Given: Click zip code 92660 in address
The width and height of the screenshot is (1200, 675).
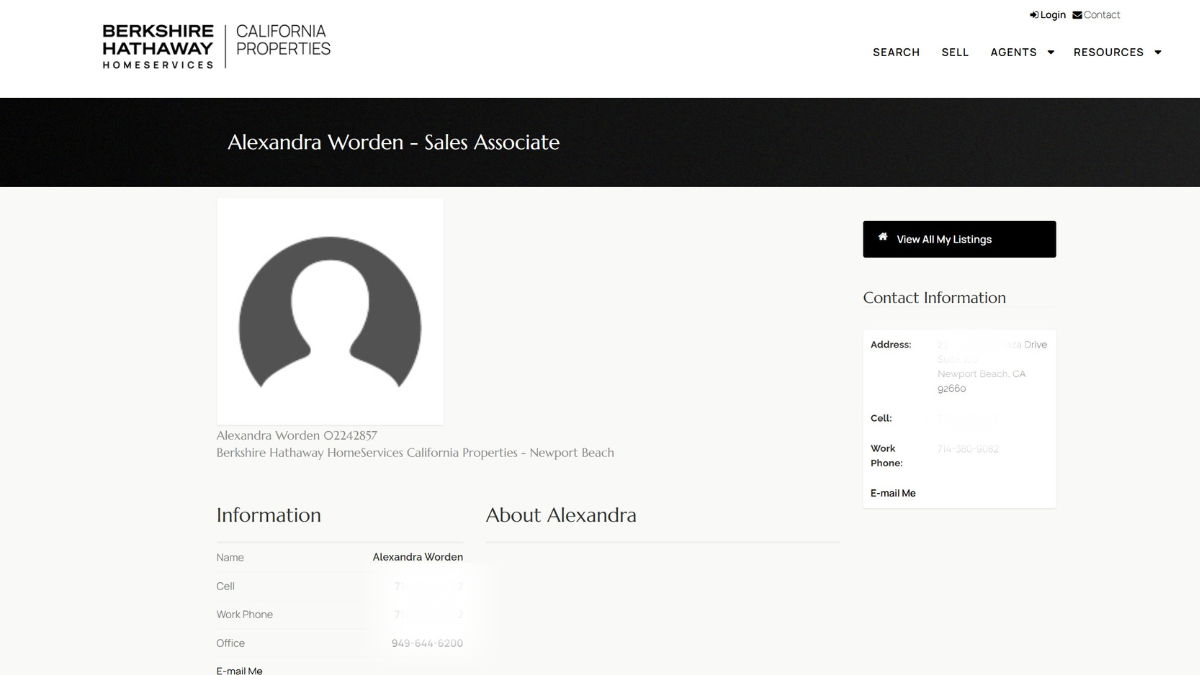Looking at the screenshot, I should 952,389.
